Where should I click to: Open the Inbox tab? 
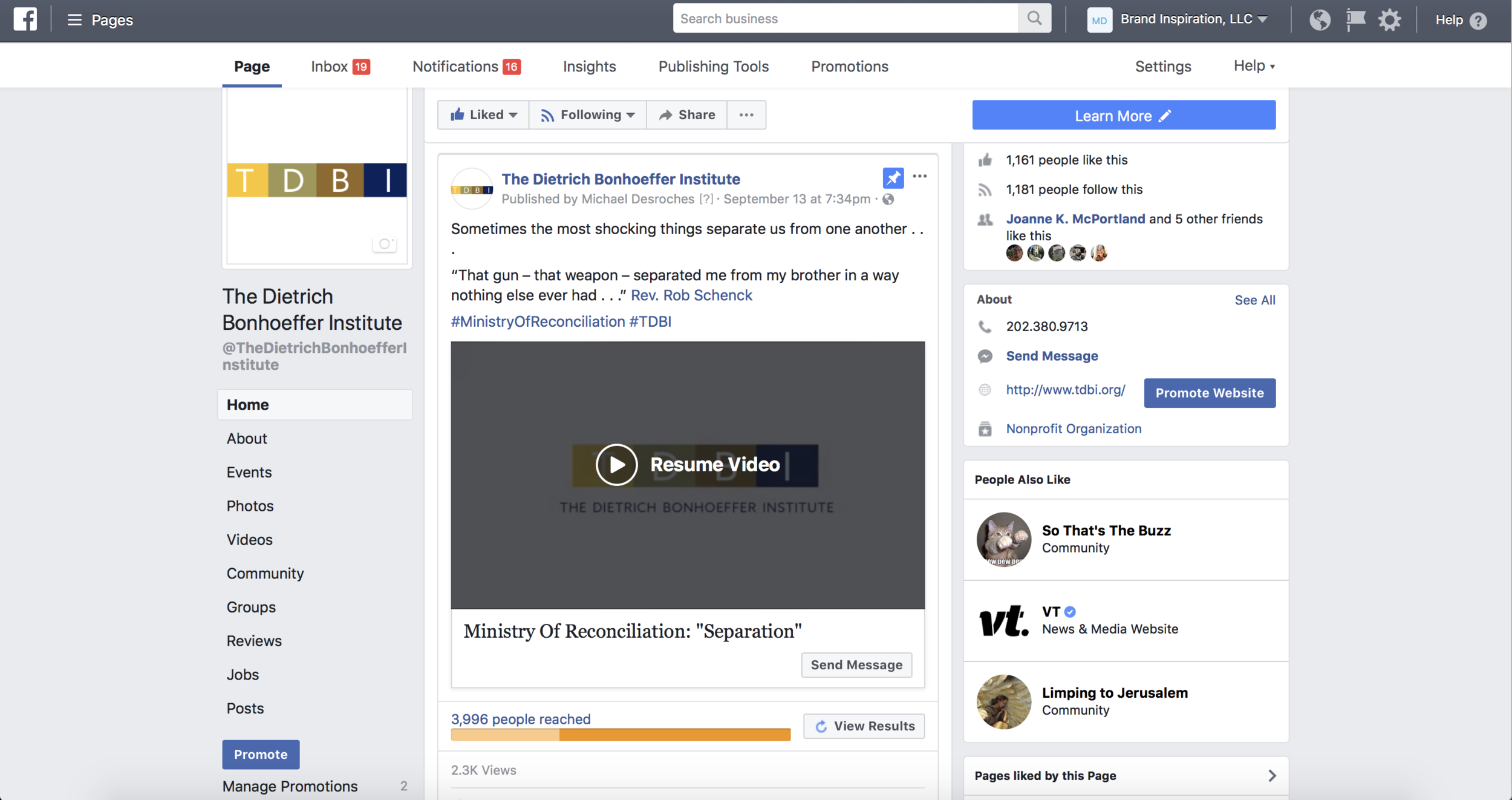click(x=341, y=67)
